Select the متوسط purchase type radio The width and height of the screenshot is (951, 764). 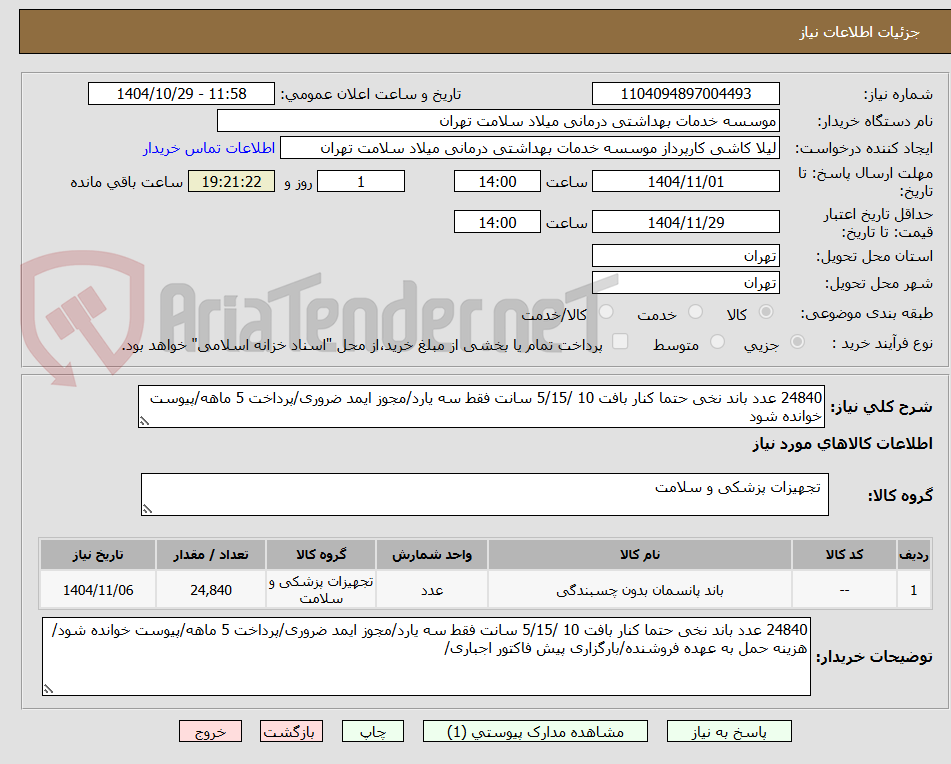pos(717,342)
